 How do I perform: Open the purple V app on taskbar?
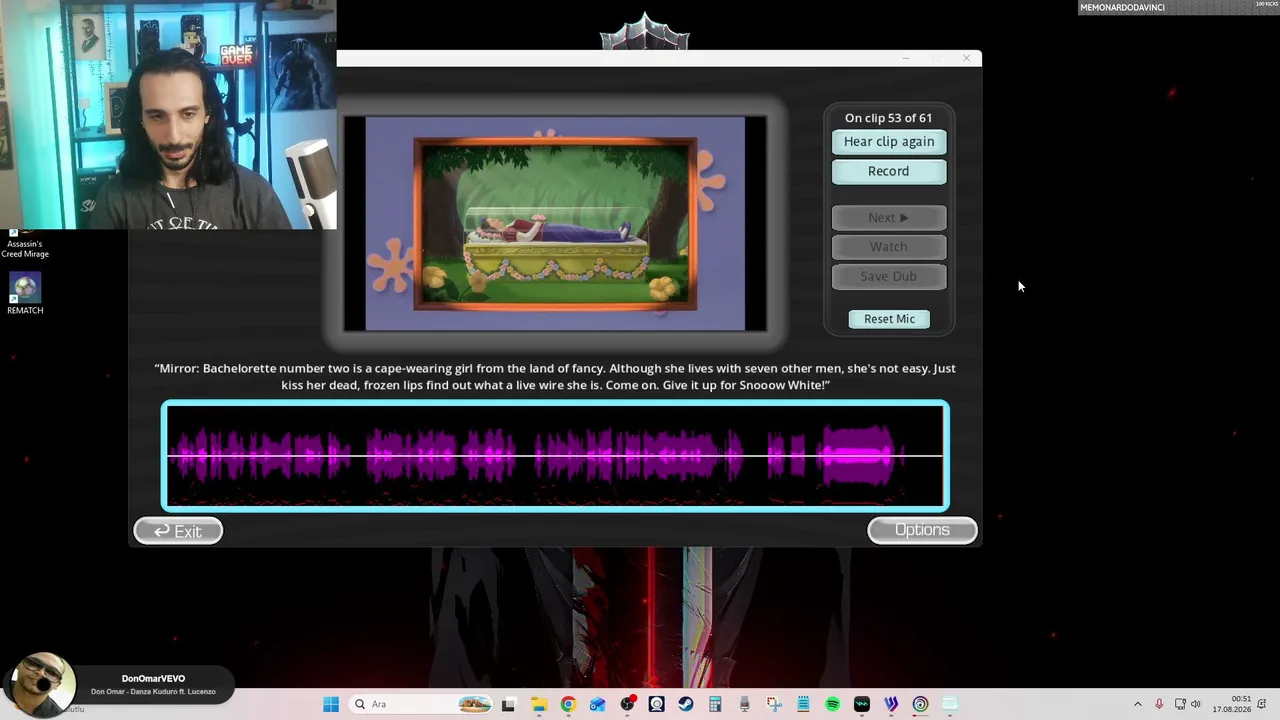point(891,704)
